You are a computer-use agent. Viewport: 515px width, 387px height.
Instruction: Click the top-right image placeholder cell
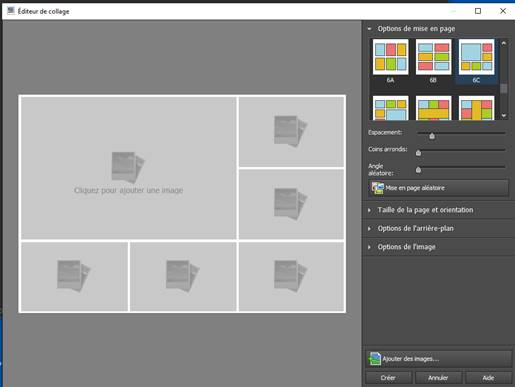(x=291, y=132)
